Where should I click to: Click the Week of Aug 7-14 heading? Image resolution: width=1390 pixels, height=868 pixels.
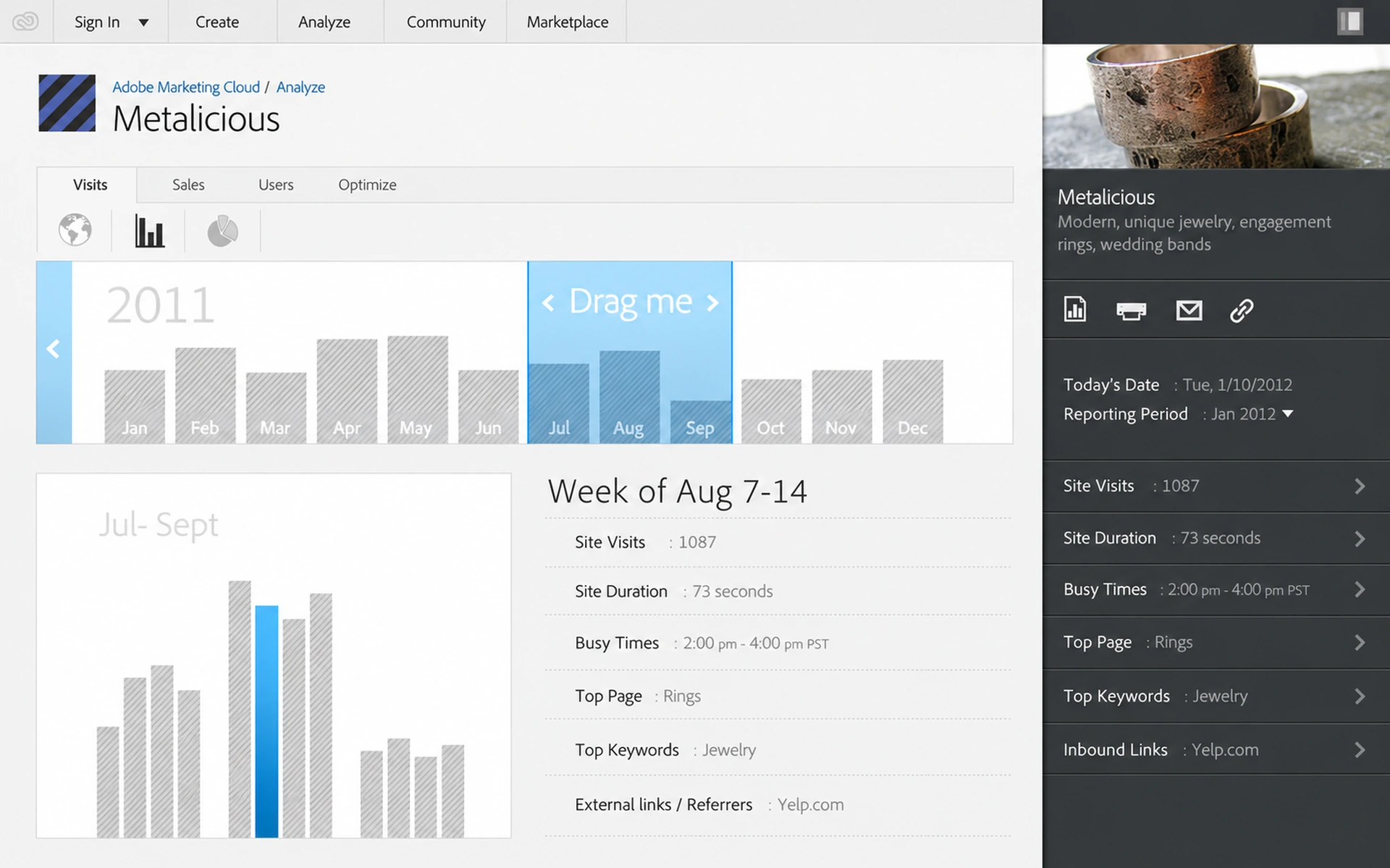point(677,492)
